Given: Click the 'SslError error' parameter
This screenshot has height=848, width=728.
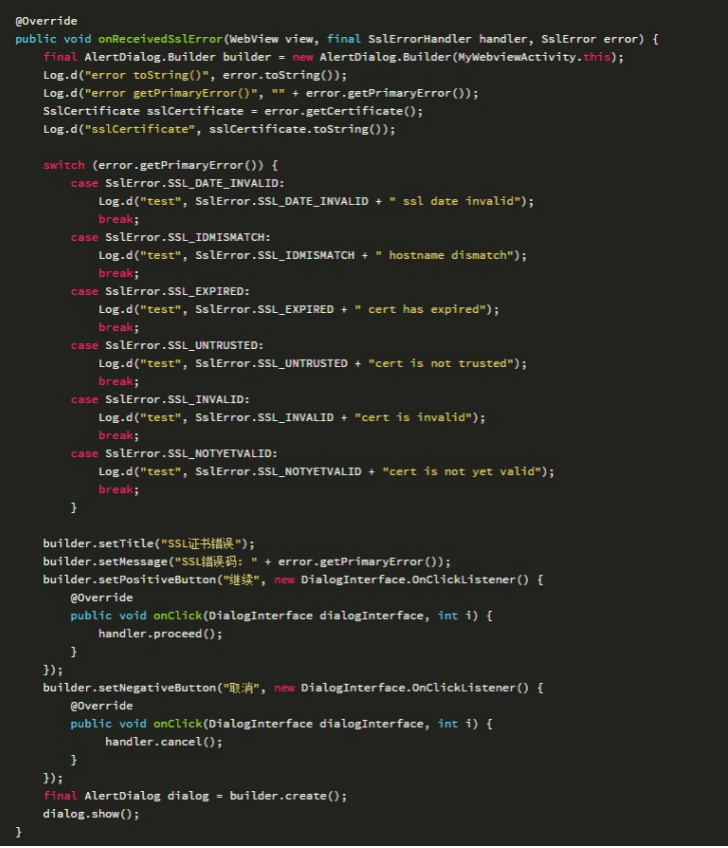Looking at the screenshot, I should [x=589, y=39].
